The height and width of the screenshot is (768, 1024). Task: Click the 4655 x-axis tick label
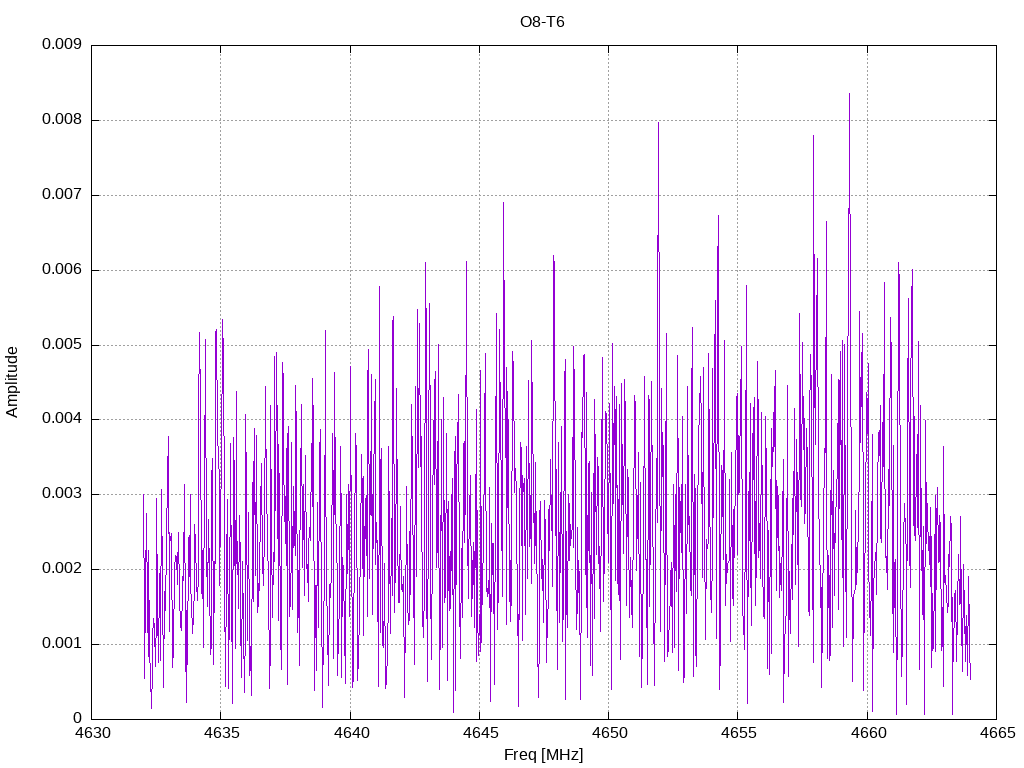(739, 733)
